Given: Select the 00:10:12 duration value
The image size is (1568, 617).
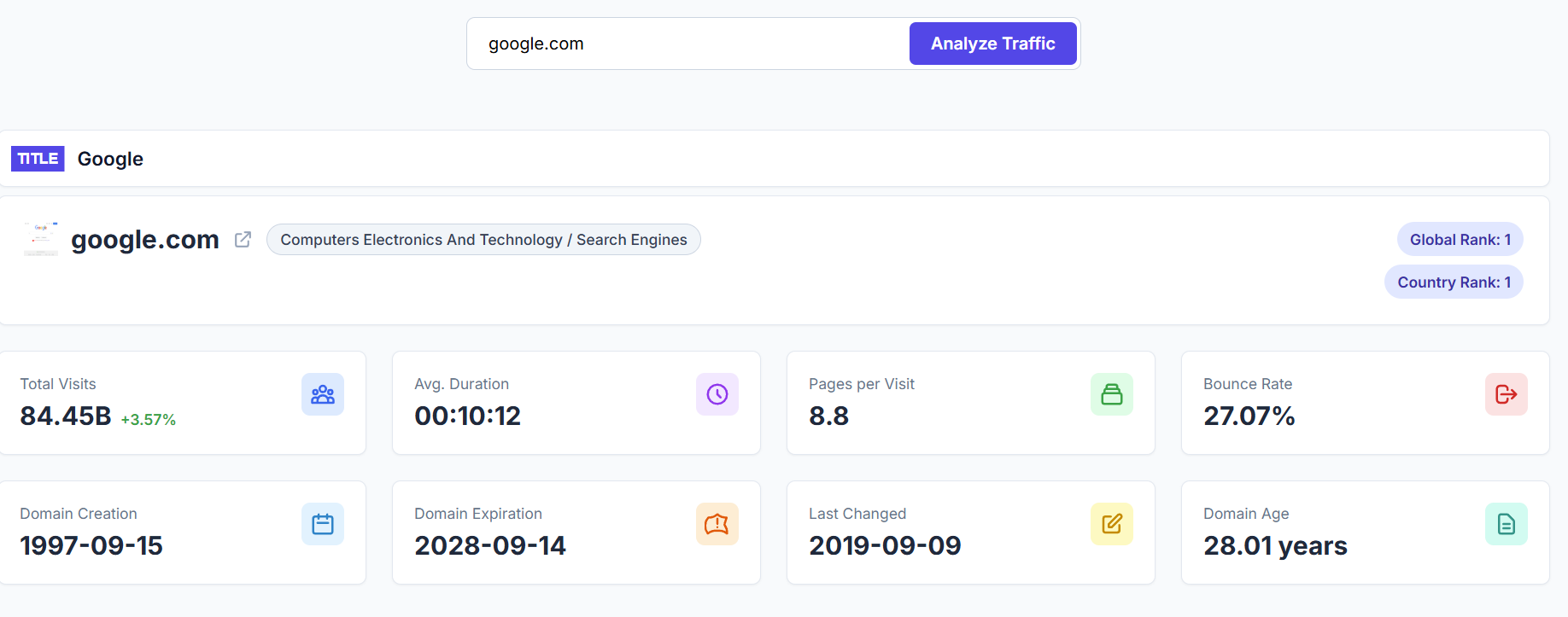Looking at the screenshot, I should click(467, 416).
